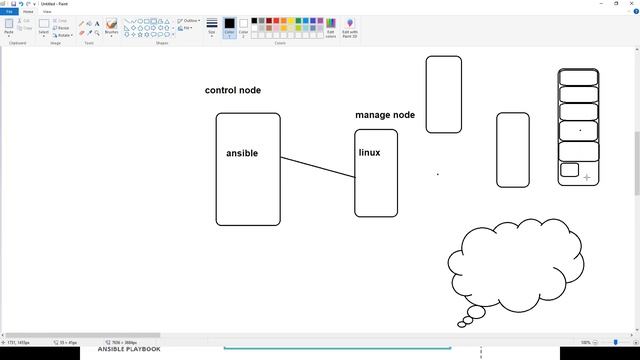640x360 pixels.
Task: Pick the five-point Star shape
Action: point(140,35)
